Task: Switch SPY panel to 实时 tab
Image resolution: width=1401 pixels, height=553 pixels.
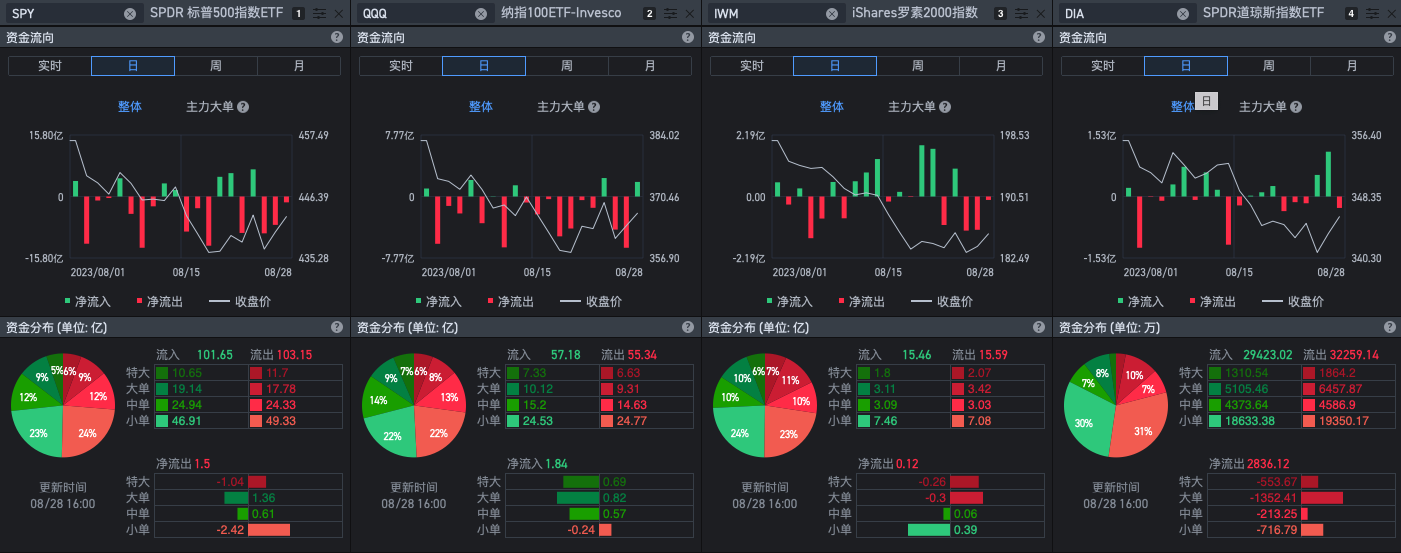Action: [50, 66]
